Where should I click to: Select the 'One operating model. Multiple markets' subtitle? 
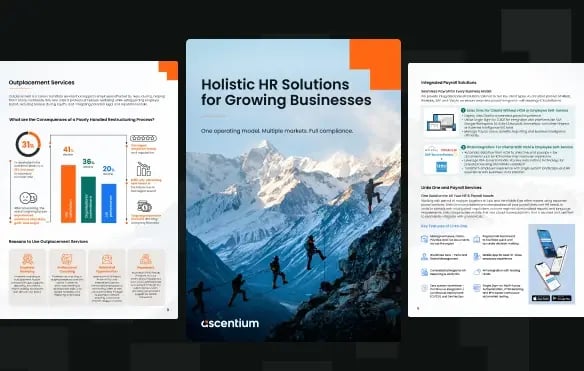[x=277, y=131]
